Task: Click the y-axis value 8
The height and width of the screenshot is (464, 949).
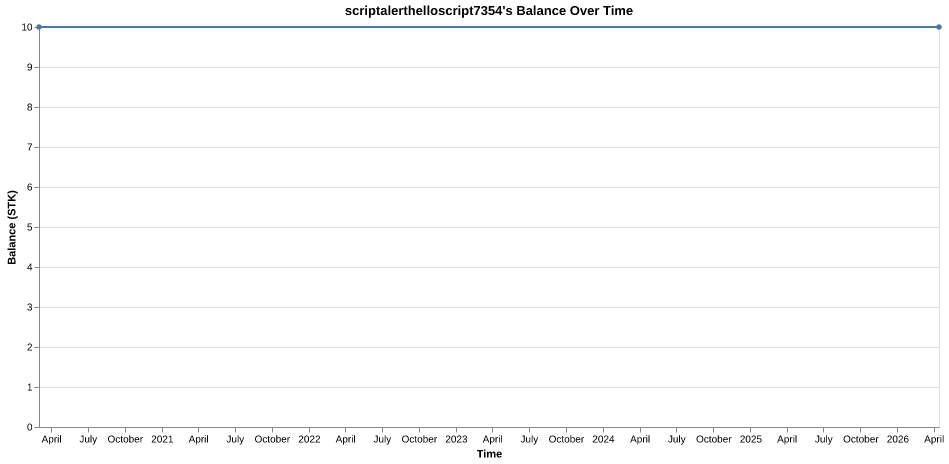Action: point(30,107)
